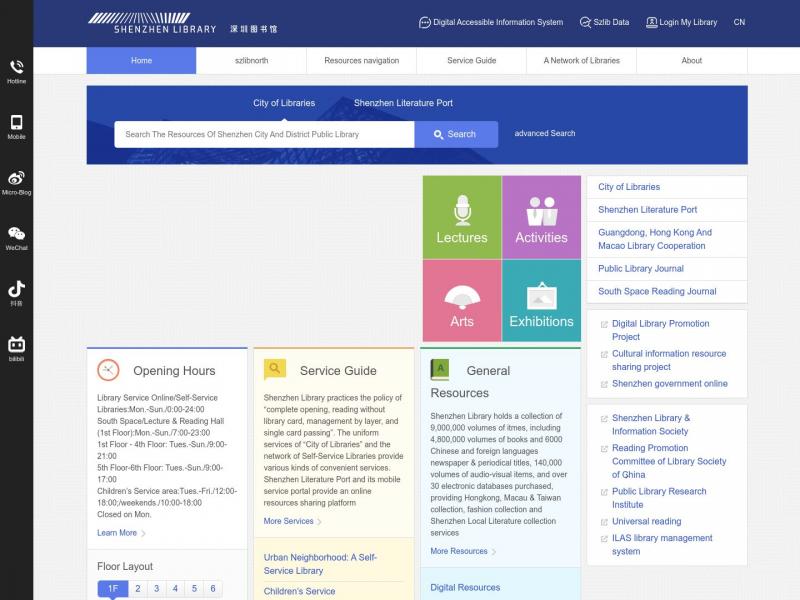Image resolution: width=800 pixels, height=600 pixels.
Task: Select floor 2 in Floor Layout
Action: pyautogui.click(x=138, y=589)
